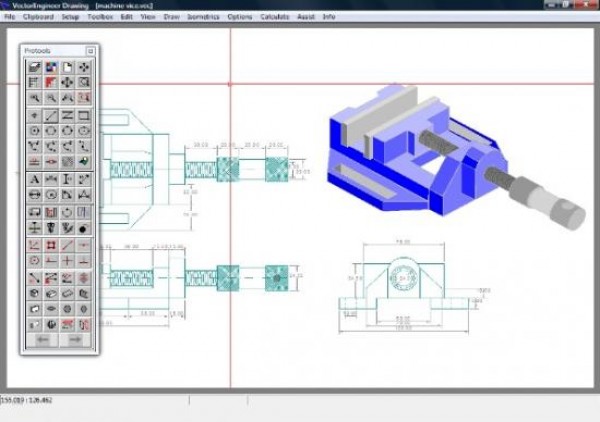Click the rotate circular arrow tool

(x=67, y=212)
